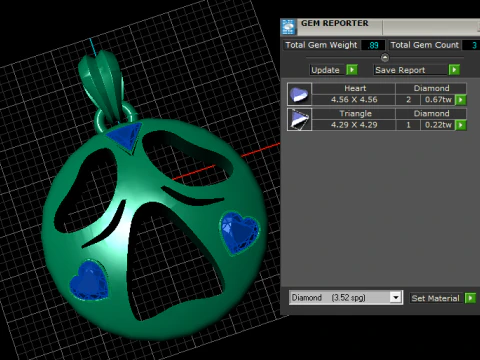The height and width of the screenshot is (360, 480).
Task: Click the GEM REPORTER panel title
Action: click(x=335, y=23)
